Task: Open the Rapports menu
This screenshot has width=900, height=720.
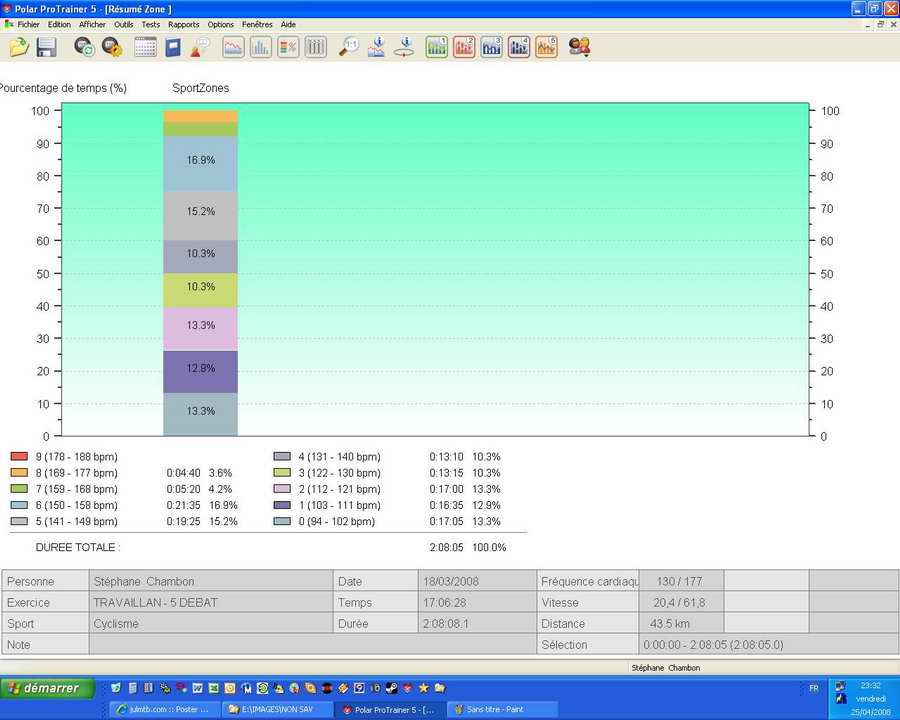Action: [183, 24]
